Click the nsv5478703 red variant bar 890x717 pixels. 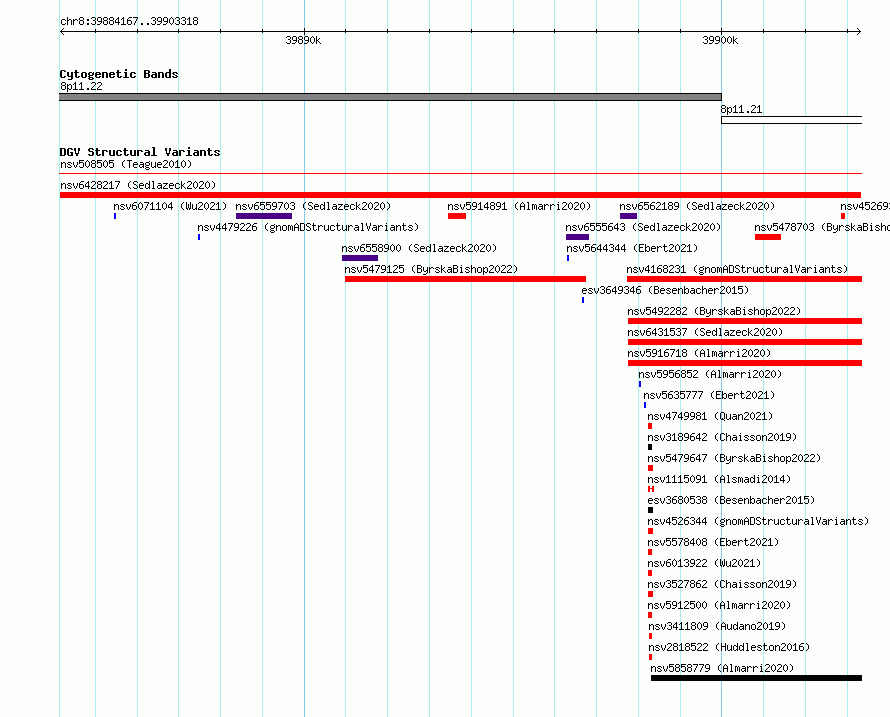click(768, 237)
